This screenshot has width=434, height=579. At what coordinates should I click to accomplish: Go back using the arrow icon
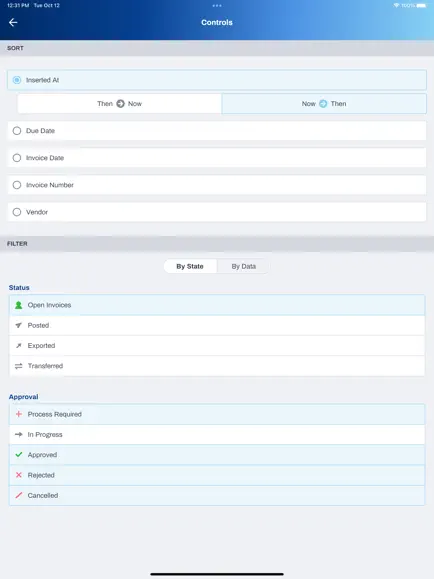(x=13, y=23)
